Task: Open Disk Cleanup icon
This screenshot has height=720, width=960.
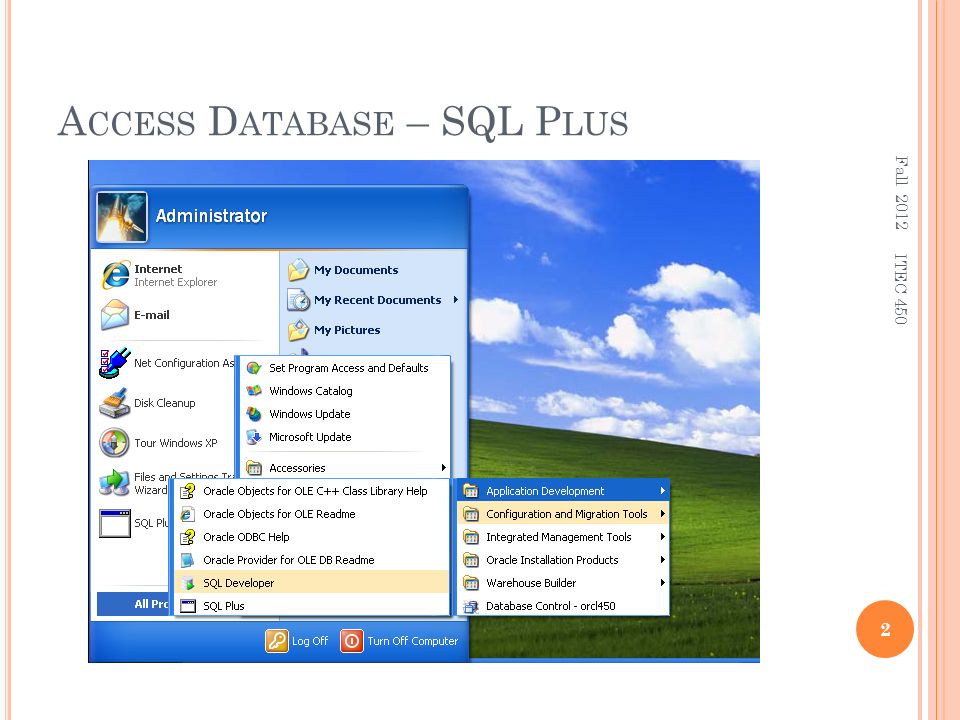Action: click(x=114, y=403)
